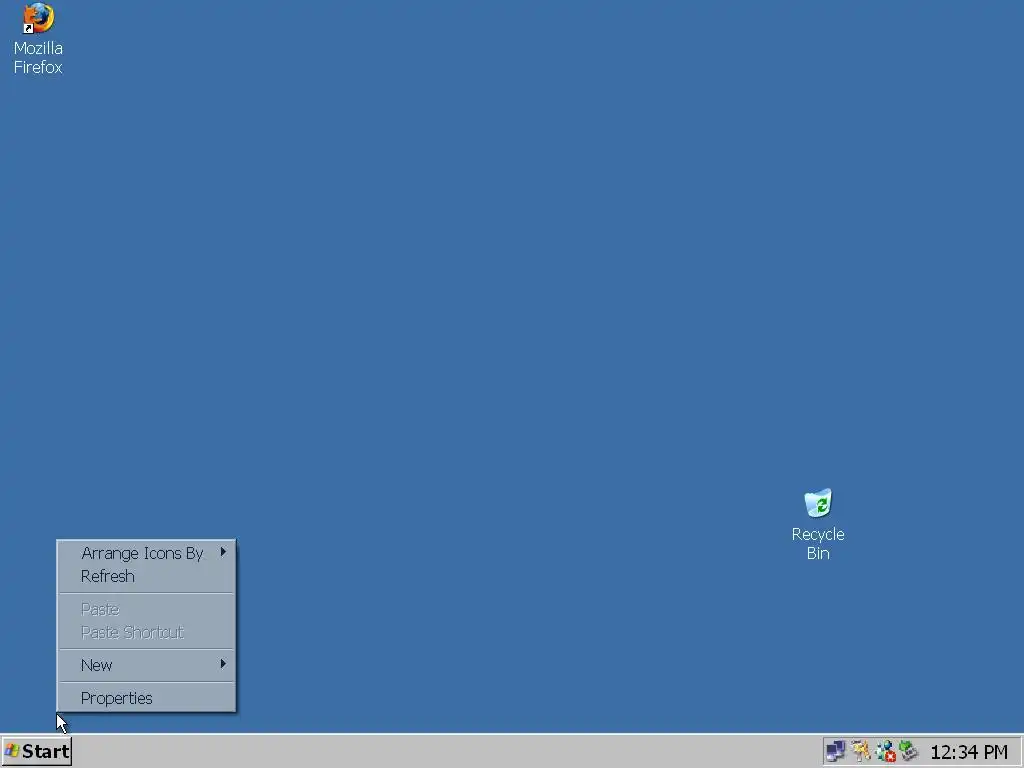The image size is (1024, 768).
Task: Choose Refresh from the context menu
Action: pyautogui.click(x=147, y=576)
